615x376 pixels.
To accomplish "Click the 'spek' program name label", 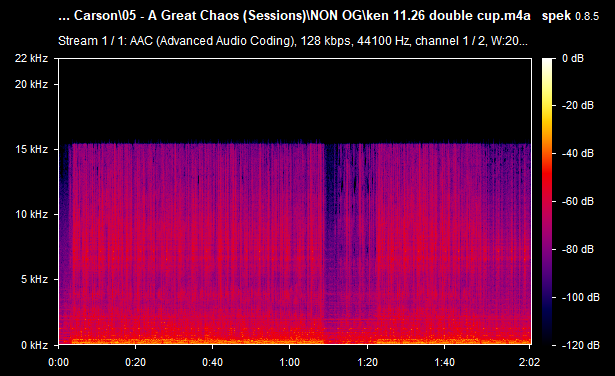I will [556, 16].
